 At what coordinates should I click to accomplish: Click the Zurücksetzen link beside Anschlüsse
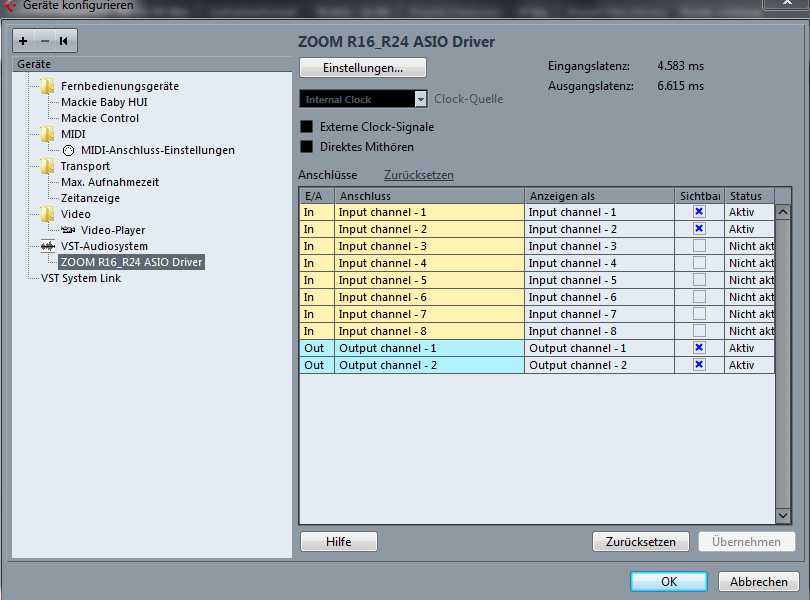419,175
